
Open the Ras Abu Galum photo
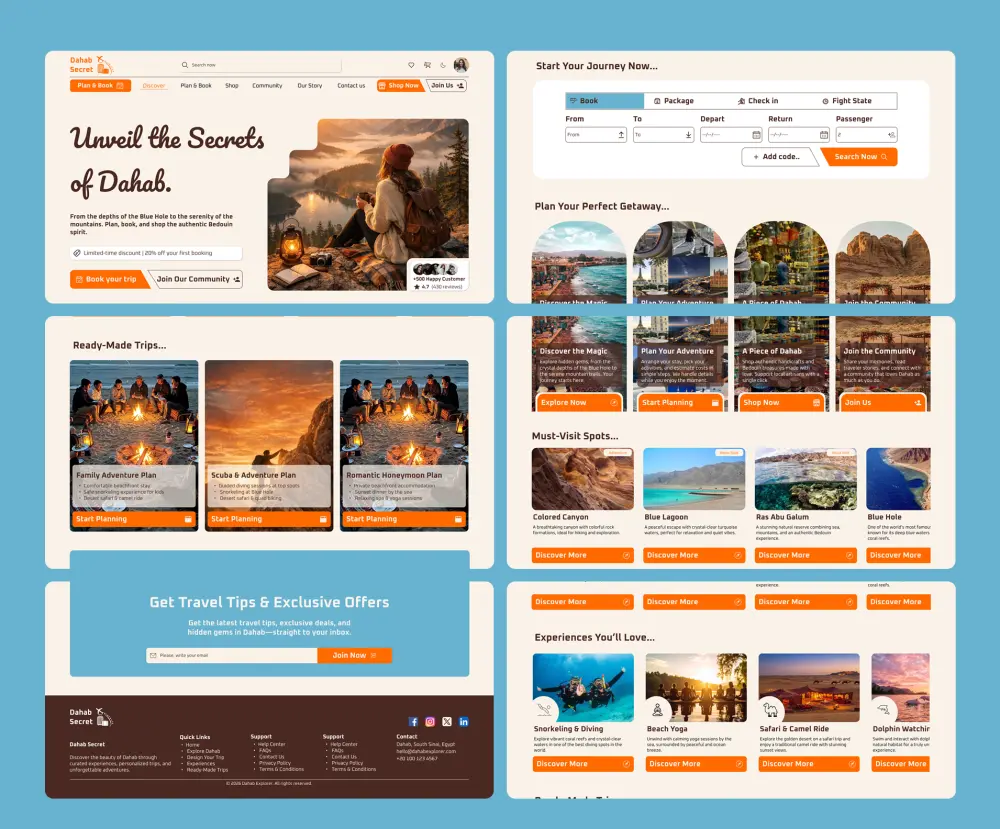click(x=805, y=478)
